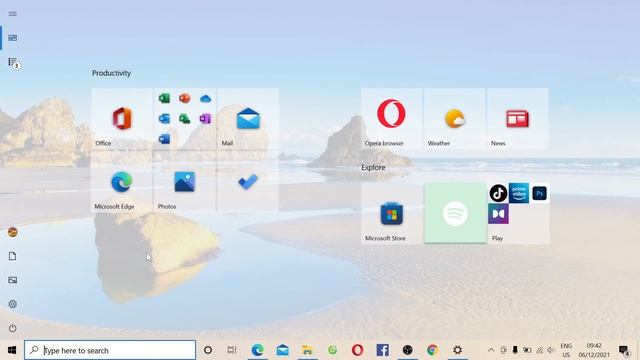Open the Office tile

click(122, 119)
